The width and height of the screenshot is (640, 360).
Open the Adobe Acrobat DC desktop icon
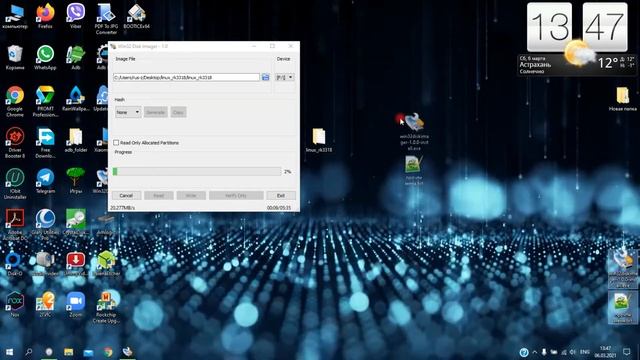(x=15, y=224)
